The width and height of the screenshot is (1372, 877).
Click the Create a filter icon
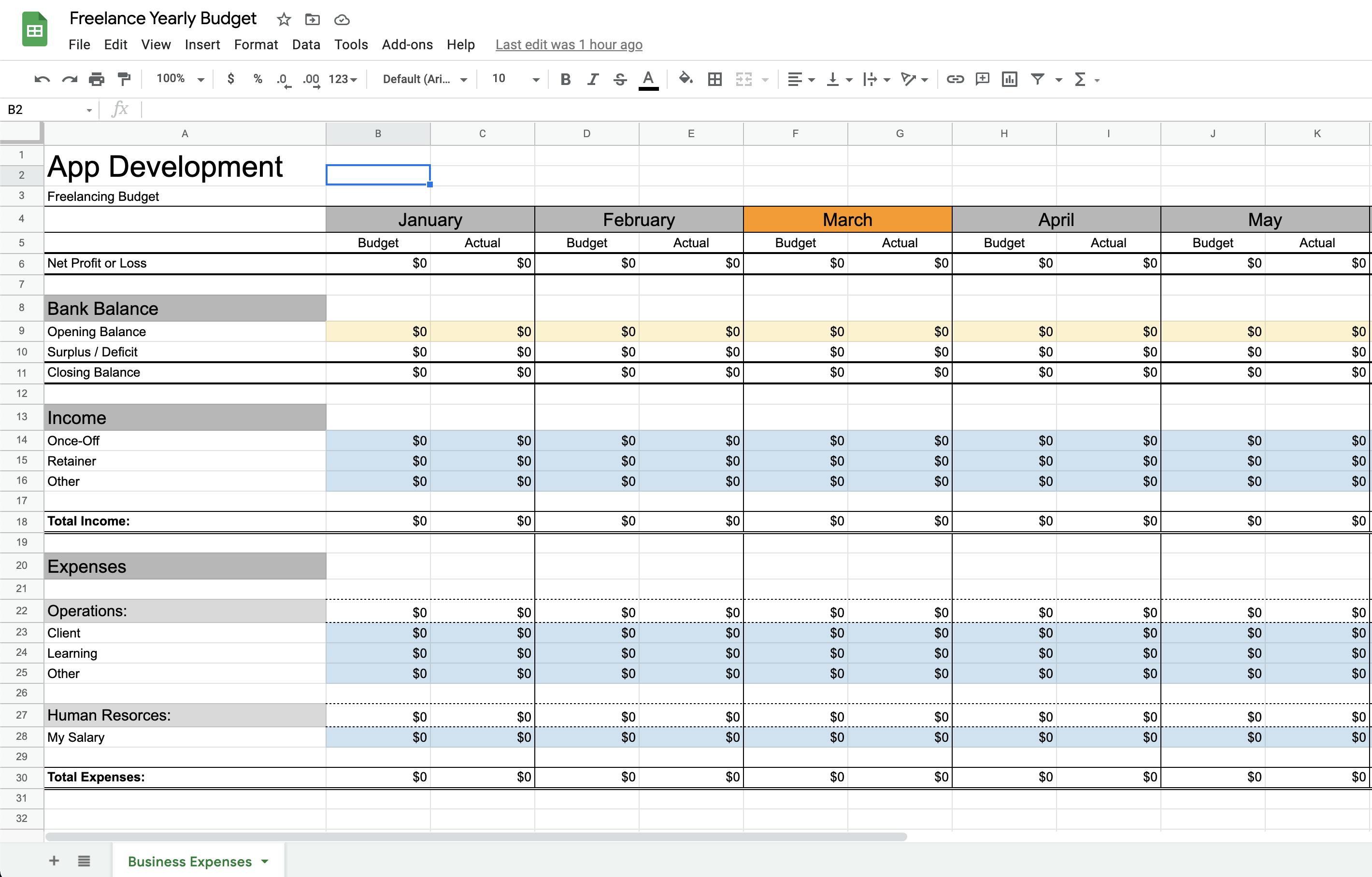(x=1038, y=79)
